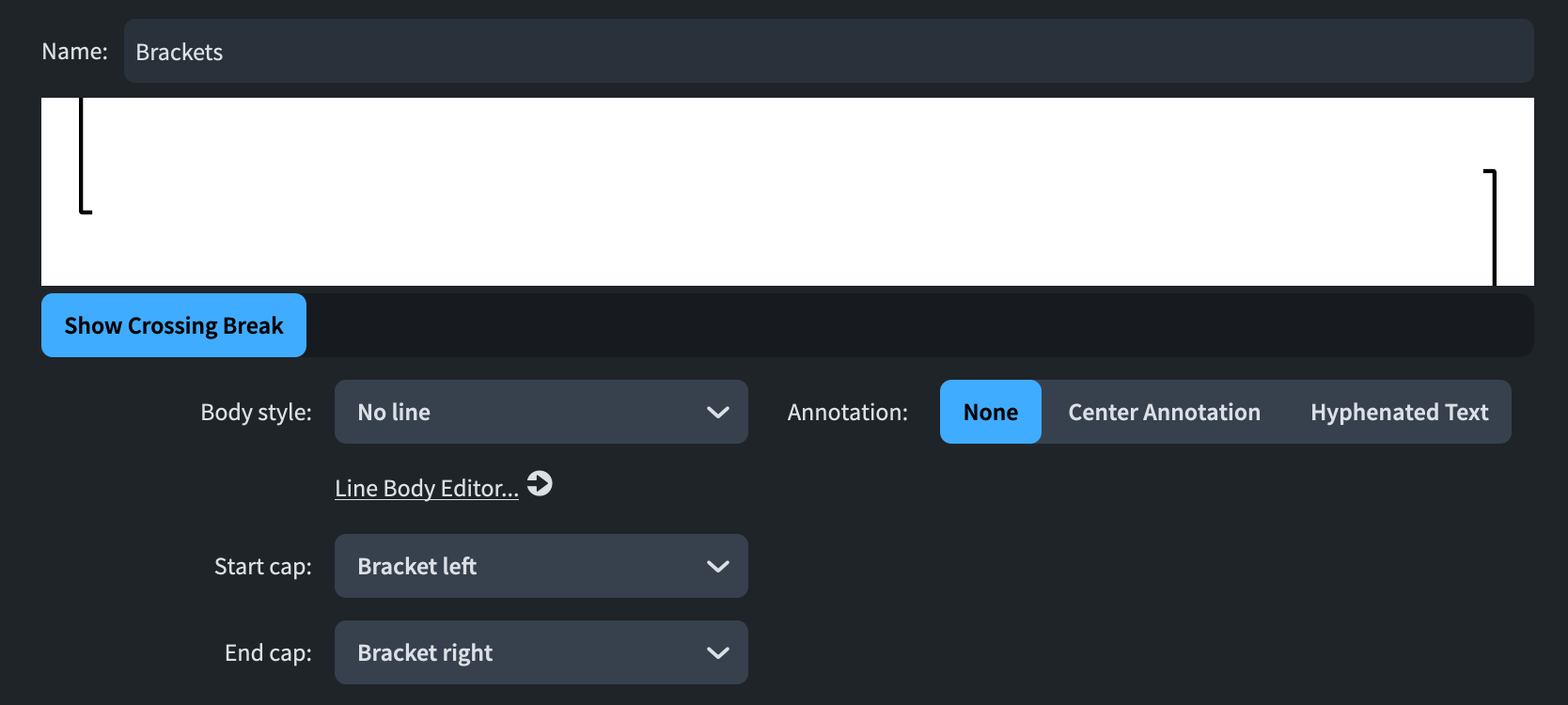The height and width of the screenshot is (705, 1568).
Task: Click the arrow icon beside Line Body Editor
Action: [x=540, y=484]
